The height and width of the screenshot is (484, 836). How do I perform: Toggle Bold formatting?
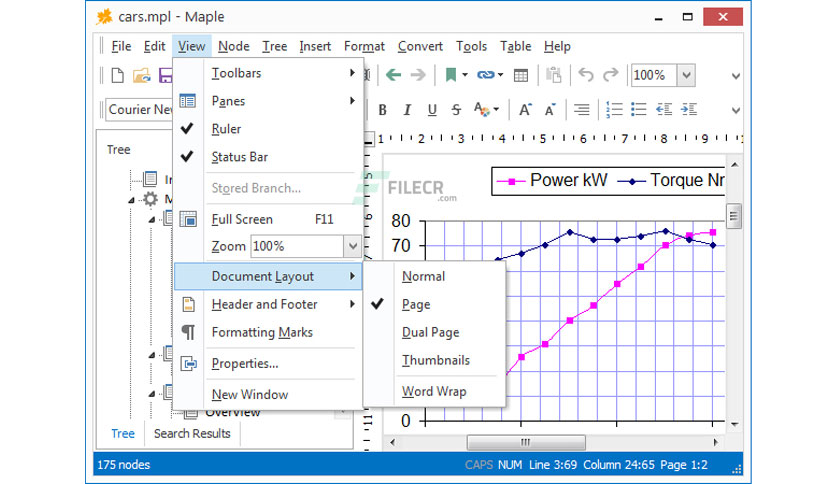point(382,110)
